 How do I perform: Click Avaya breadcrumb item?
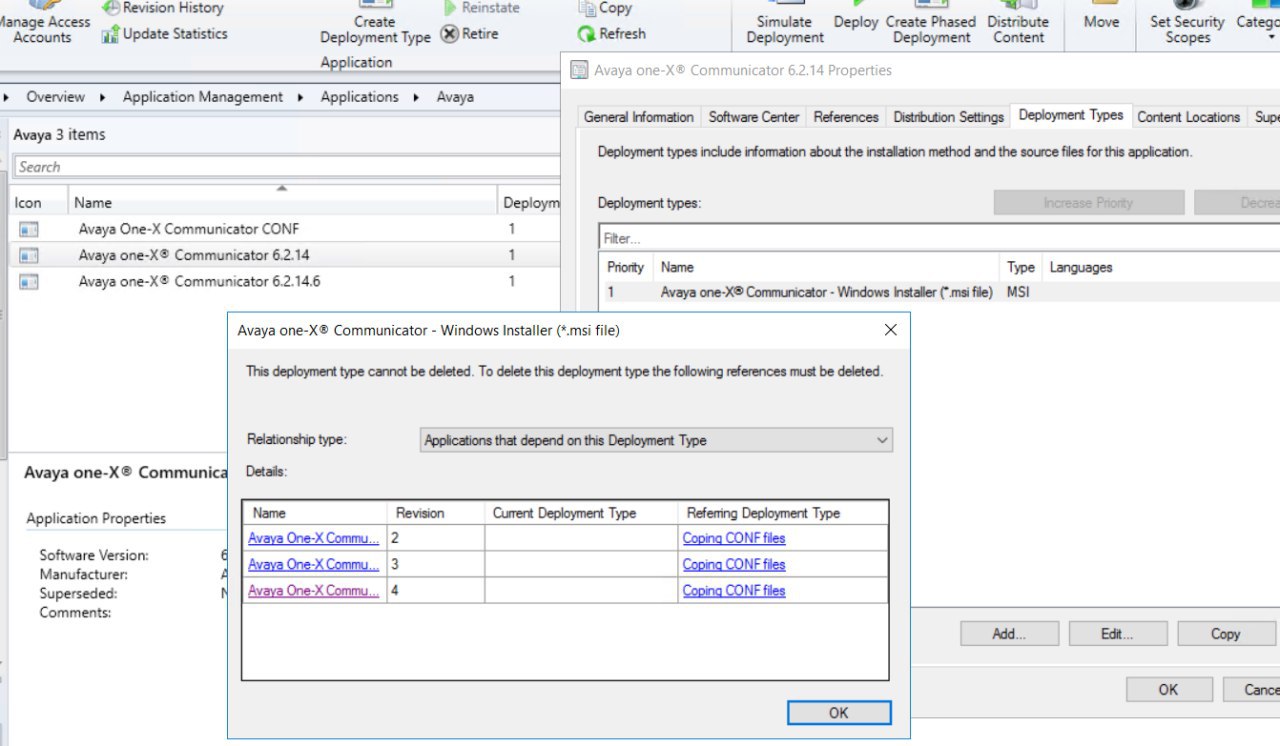pyautogui.click(x=455, y=97)
